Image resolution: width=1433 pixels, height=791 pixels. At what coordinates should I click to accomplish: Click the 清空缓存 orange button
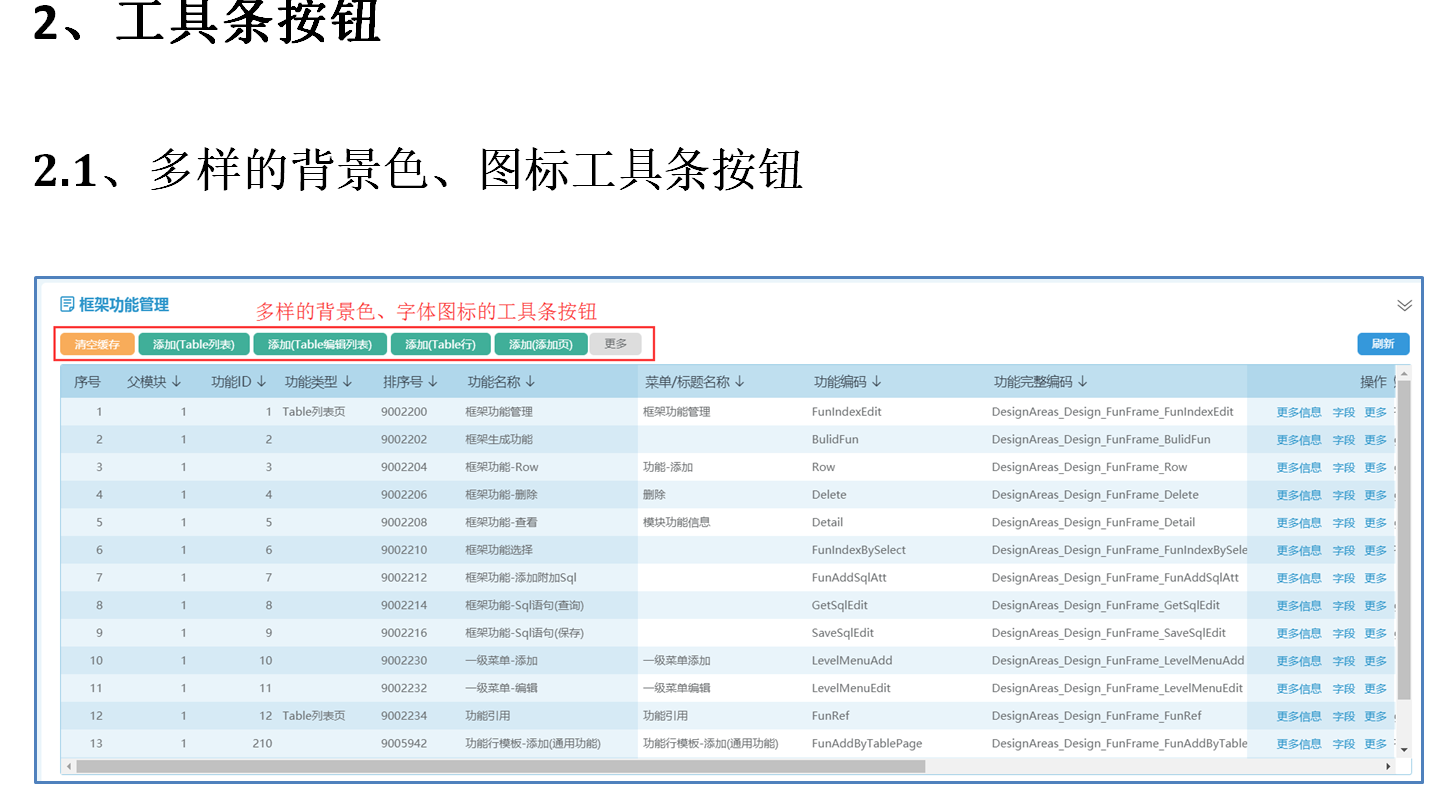tap(97, 344)
